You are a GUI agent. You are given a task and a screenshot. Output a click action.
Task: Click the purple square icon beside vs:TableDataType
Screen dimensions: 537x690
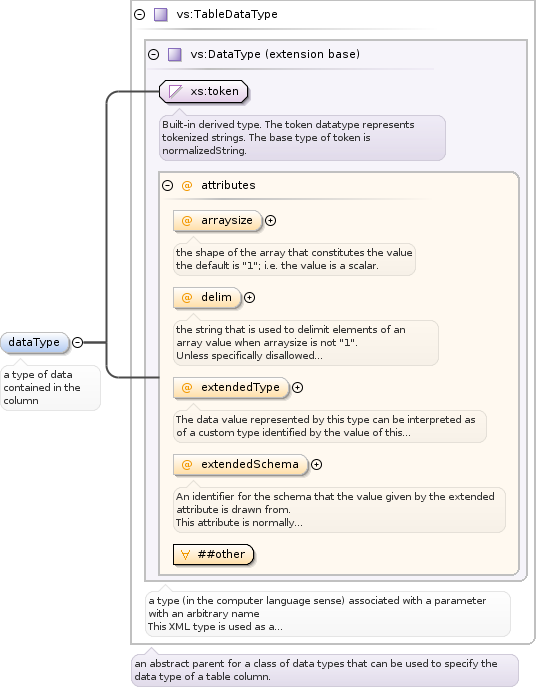pos(161,15)
